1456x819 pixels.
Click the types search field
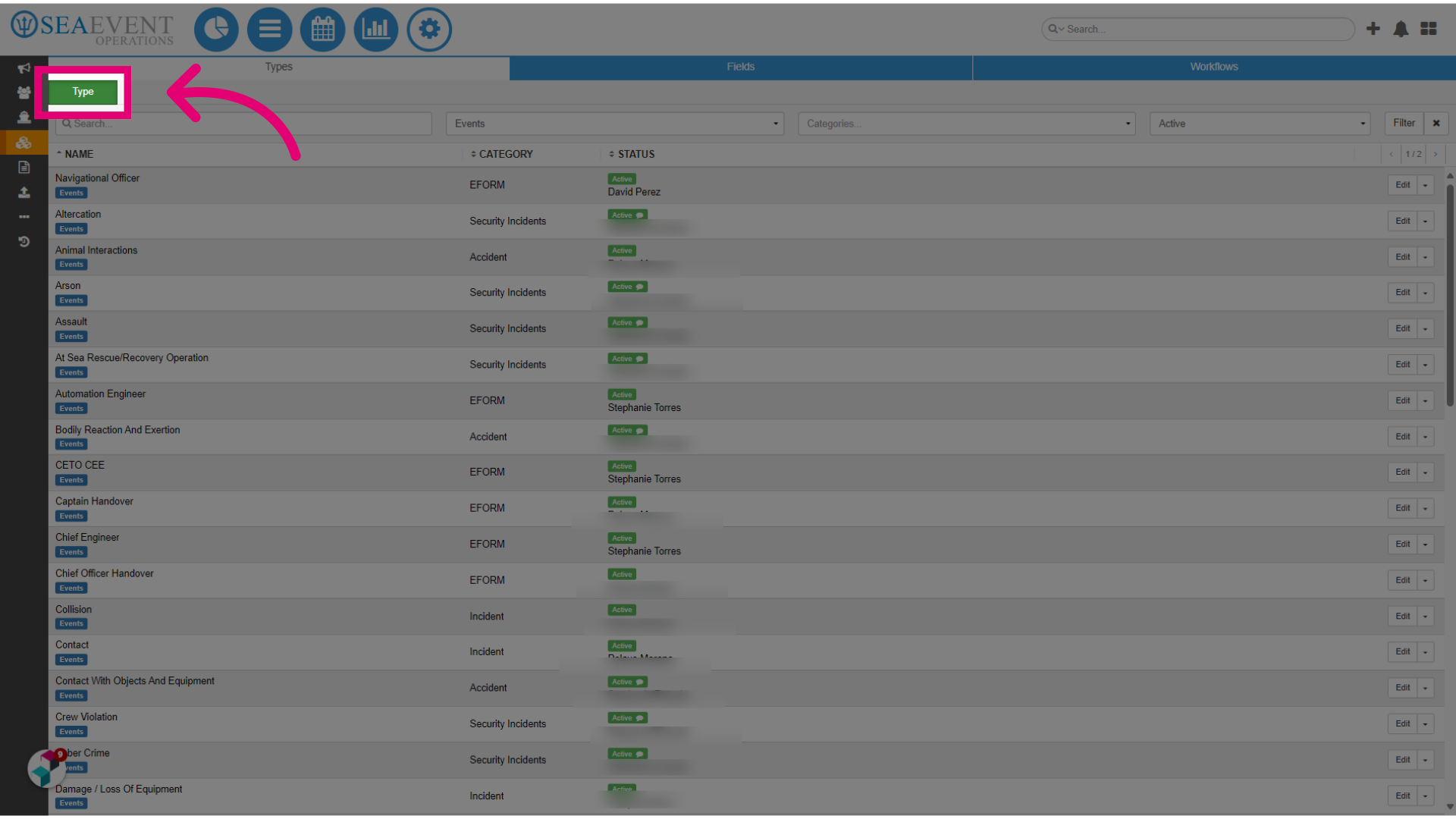(243, 124)
